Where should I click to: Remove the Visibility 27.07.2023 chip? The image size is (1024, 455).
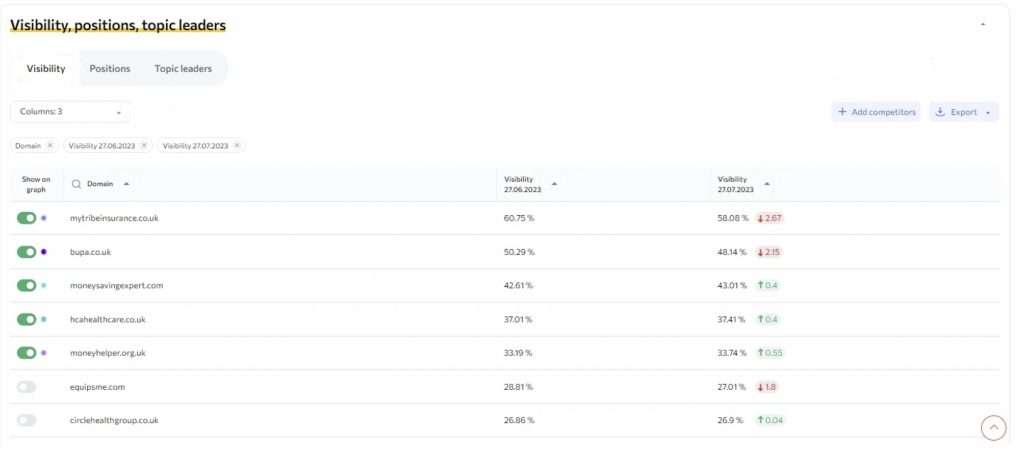tap(237, 146)
